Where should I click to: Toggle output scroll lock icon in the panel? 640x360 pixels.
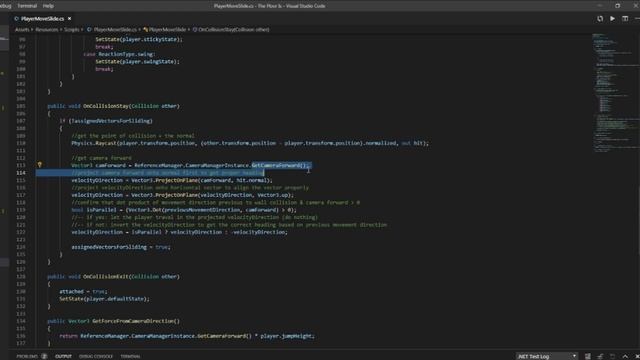(x=600, y=356)
